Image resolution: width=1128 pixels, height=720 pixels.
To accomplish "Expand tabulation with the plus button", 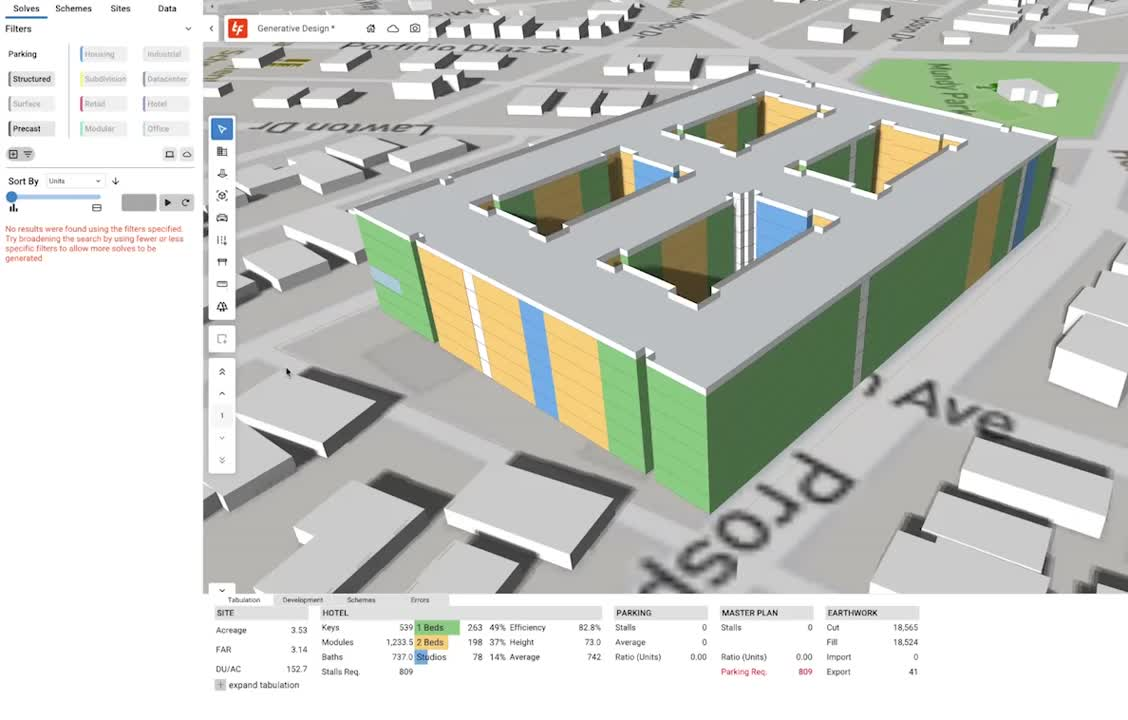I will (220, 685).
